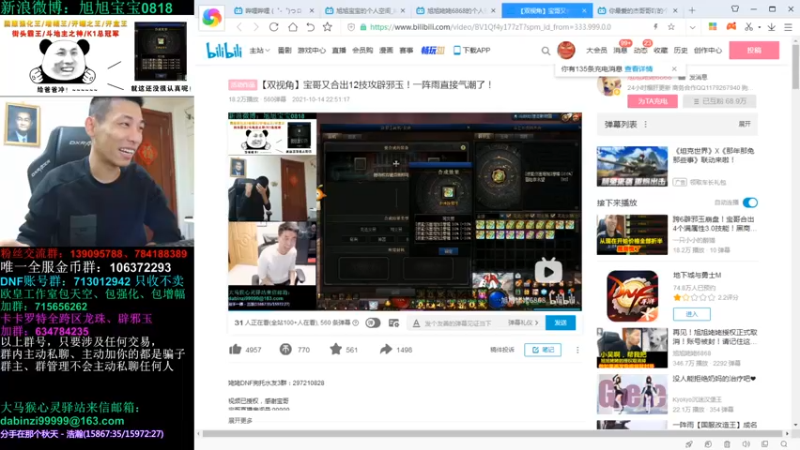Click the danmaku text input field
Screen dimensions: 800x450
(x=459, y=323)
